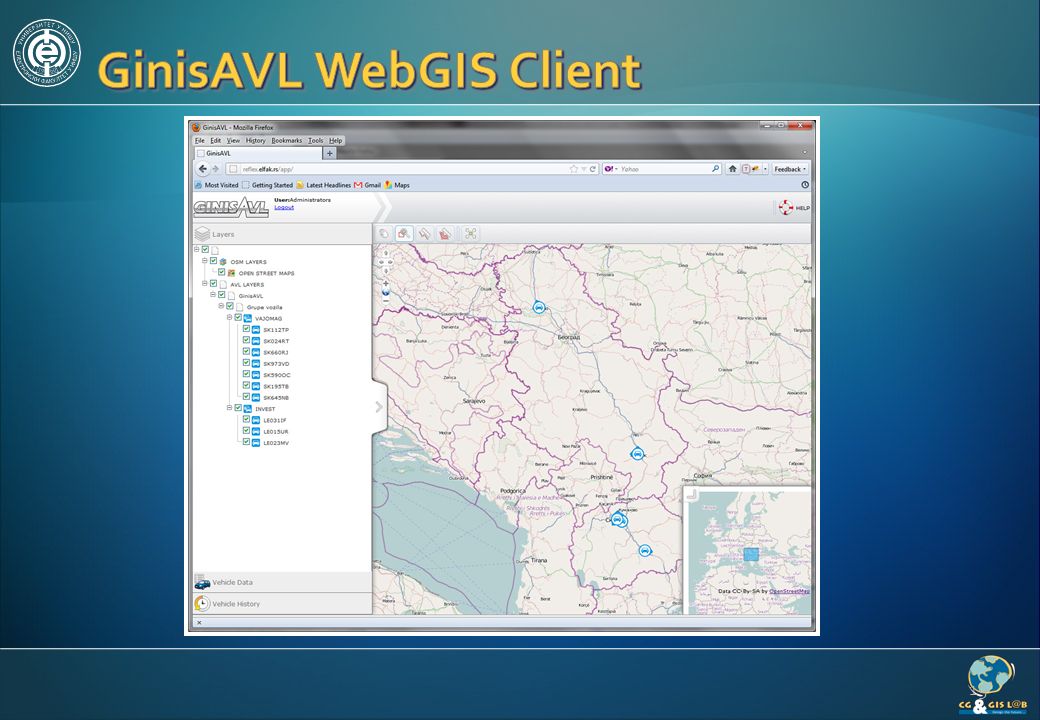Open the Vehicle Data panel
The width and height of the screenshot is (1040, 720).
coord(282,582)
